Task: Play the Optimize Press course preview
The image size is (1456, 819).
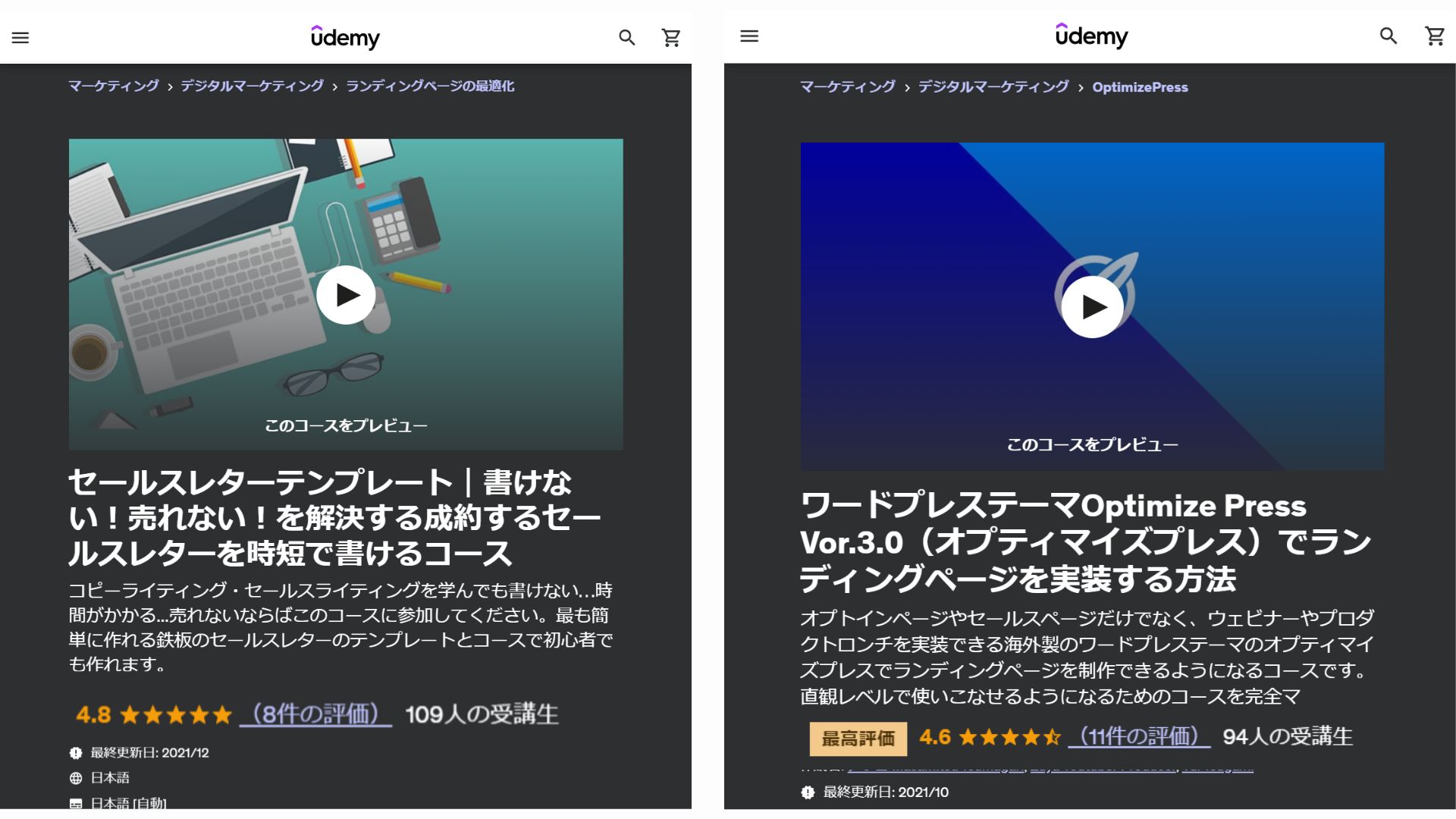Action: click(x=1092, y=306)
